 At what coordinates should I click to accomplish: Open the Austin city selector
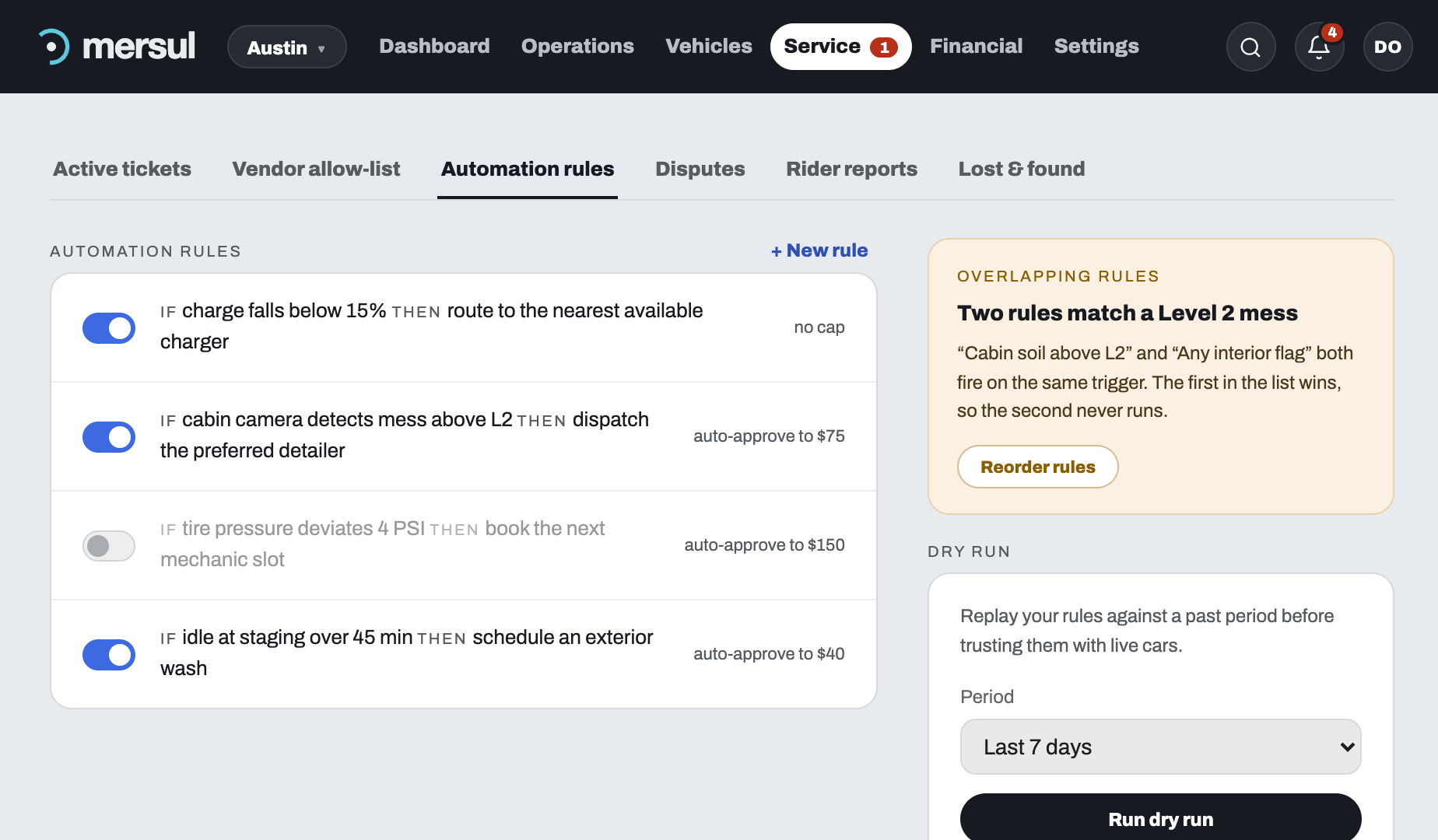pyautogui.click(x=286, y=47)
